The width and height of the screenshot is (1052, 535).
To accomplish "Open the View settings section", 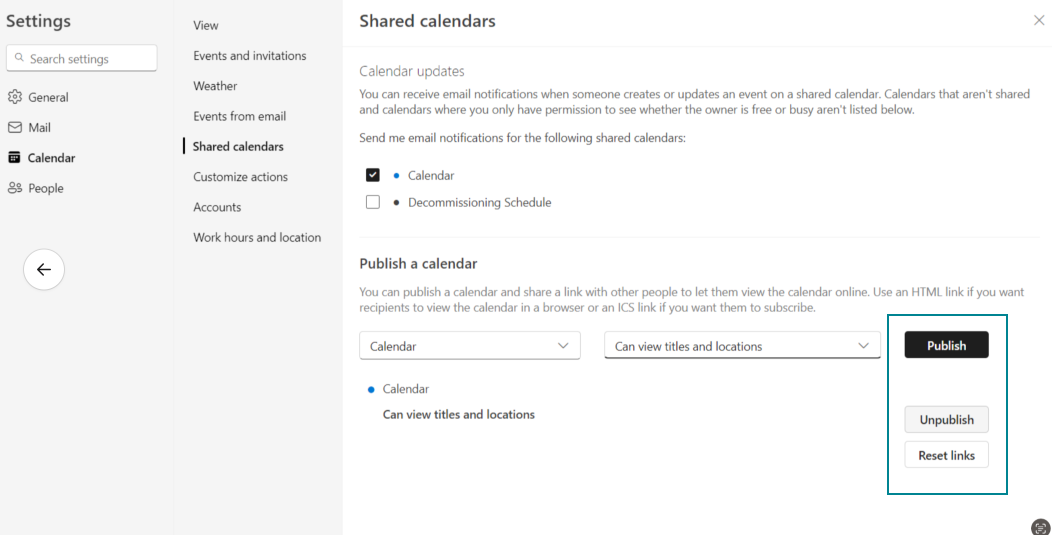I will pyautogui.click(x=206, y=25).
